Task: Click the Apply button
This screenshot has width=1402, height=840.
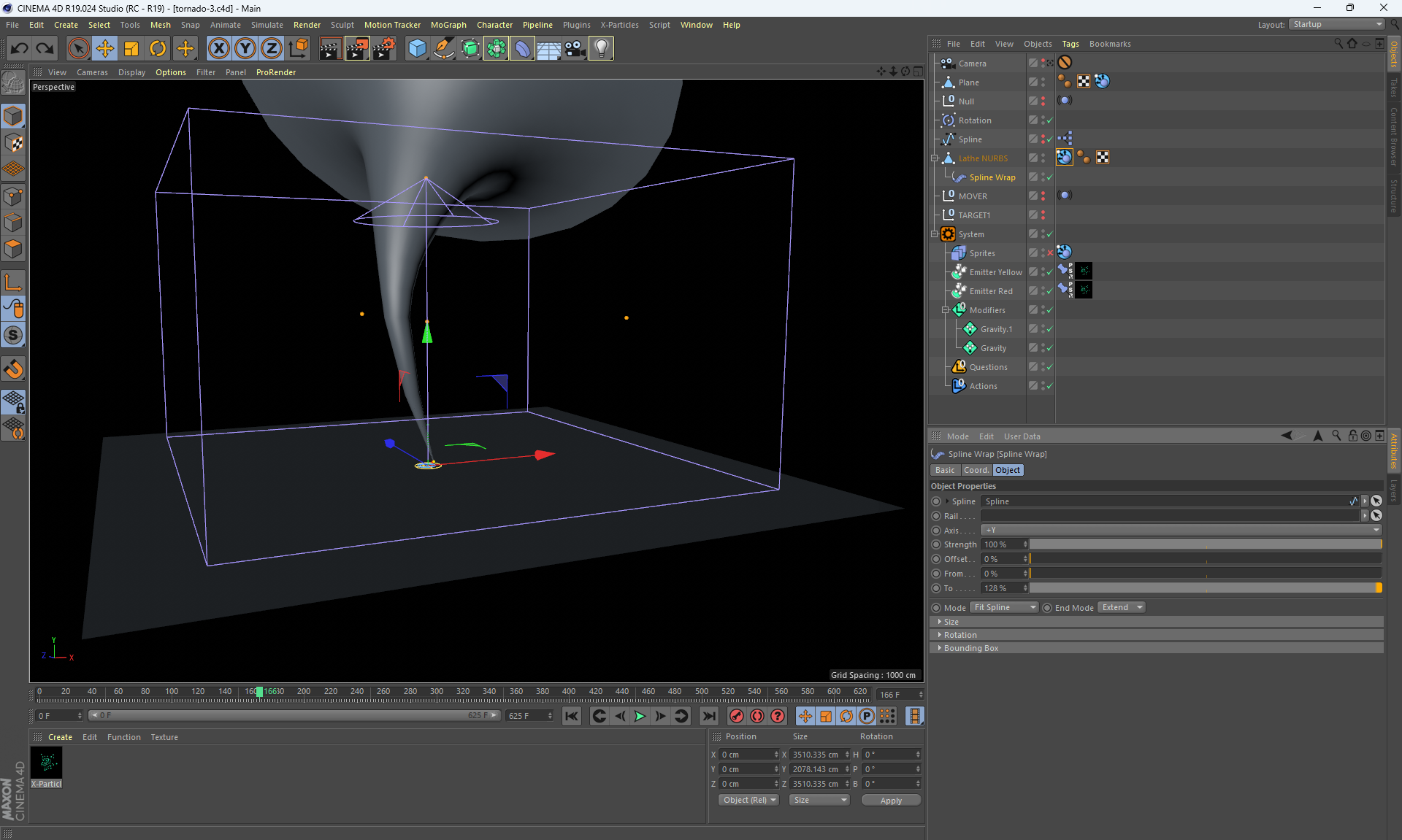Action: pyautogui.click(x=890, y=801)
